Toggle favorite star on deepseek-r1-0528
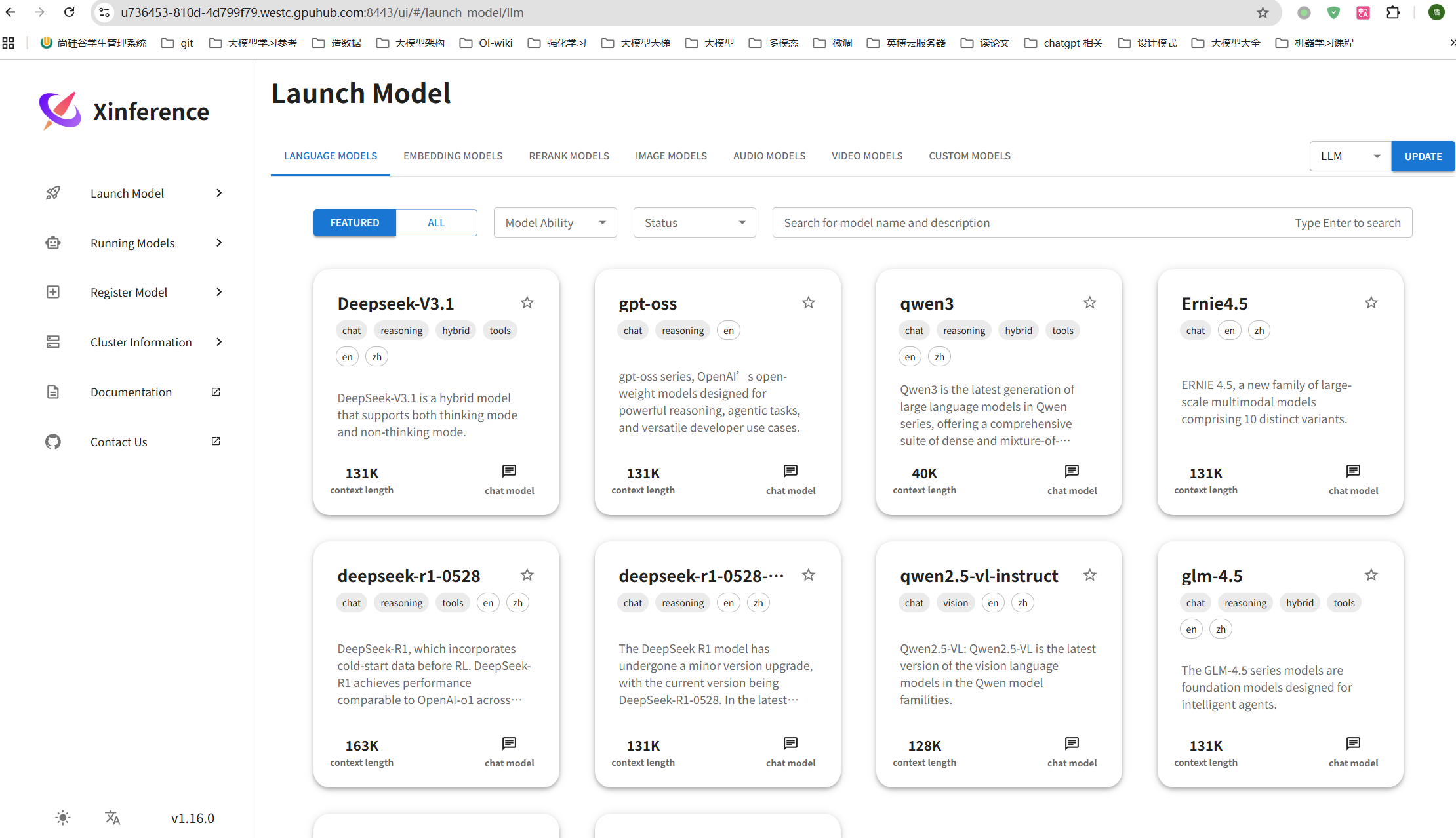This screenshot has height=838, width=1456. coord(527,575)
